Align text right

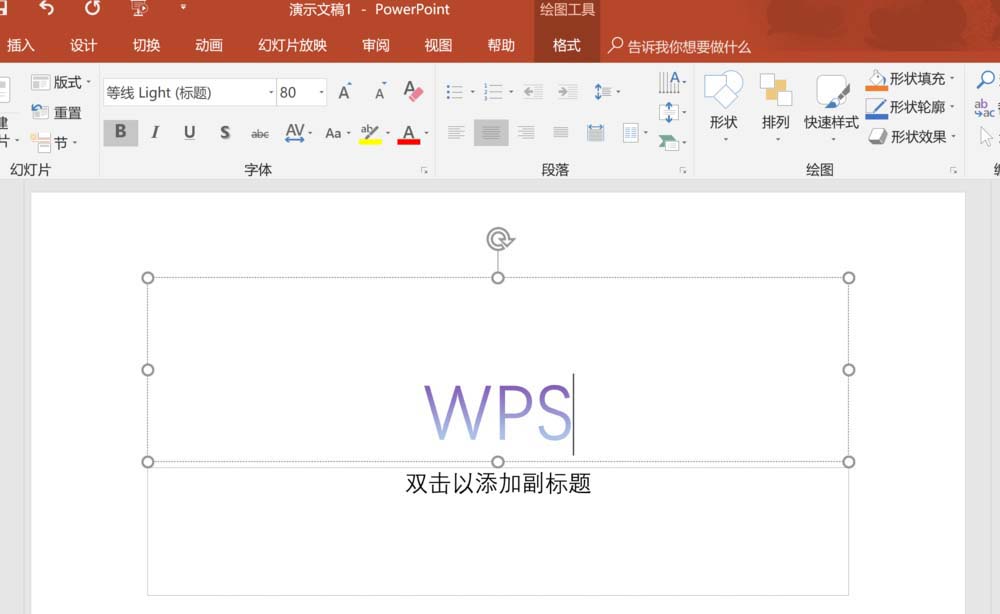[526, 133]
